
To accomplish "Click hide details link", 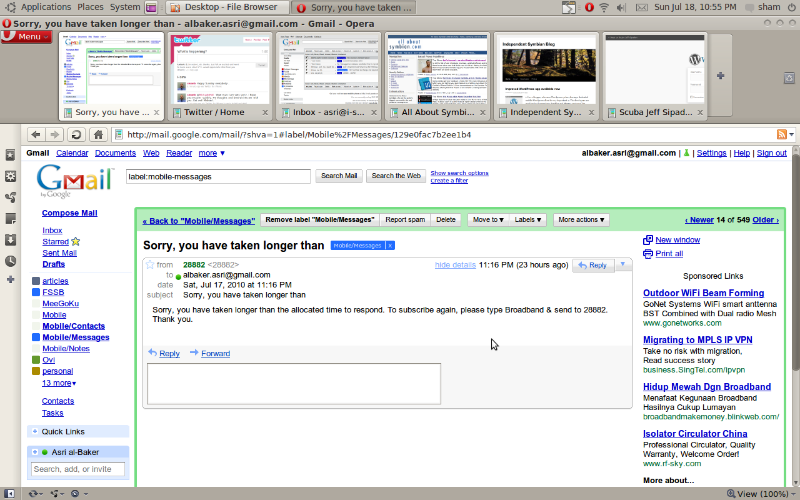I will [x=455, y=265].
